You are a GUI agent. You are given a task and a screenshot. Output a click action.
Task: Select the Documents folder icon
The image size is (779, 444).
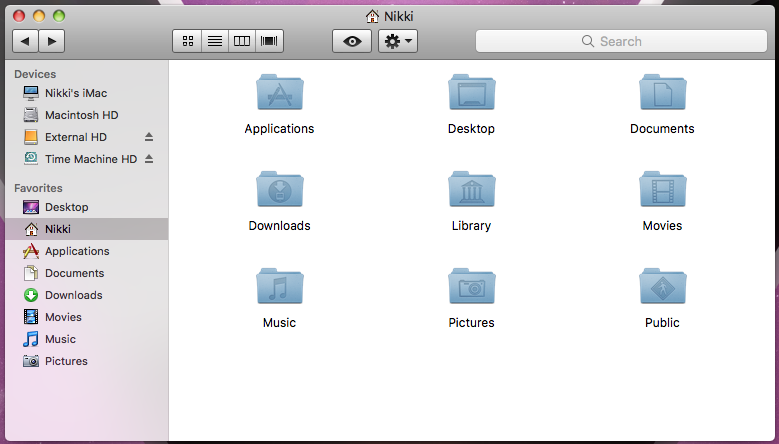(663, 92)
